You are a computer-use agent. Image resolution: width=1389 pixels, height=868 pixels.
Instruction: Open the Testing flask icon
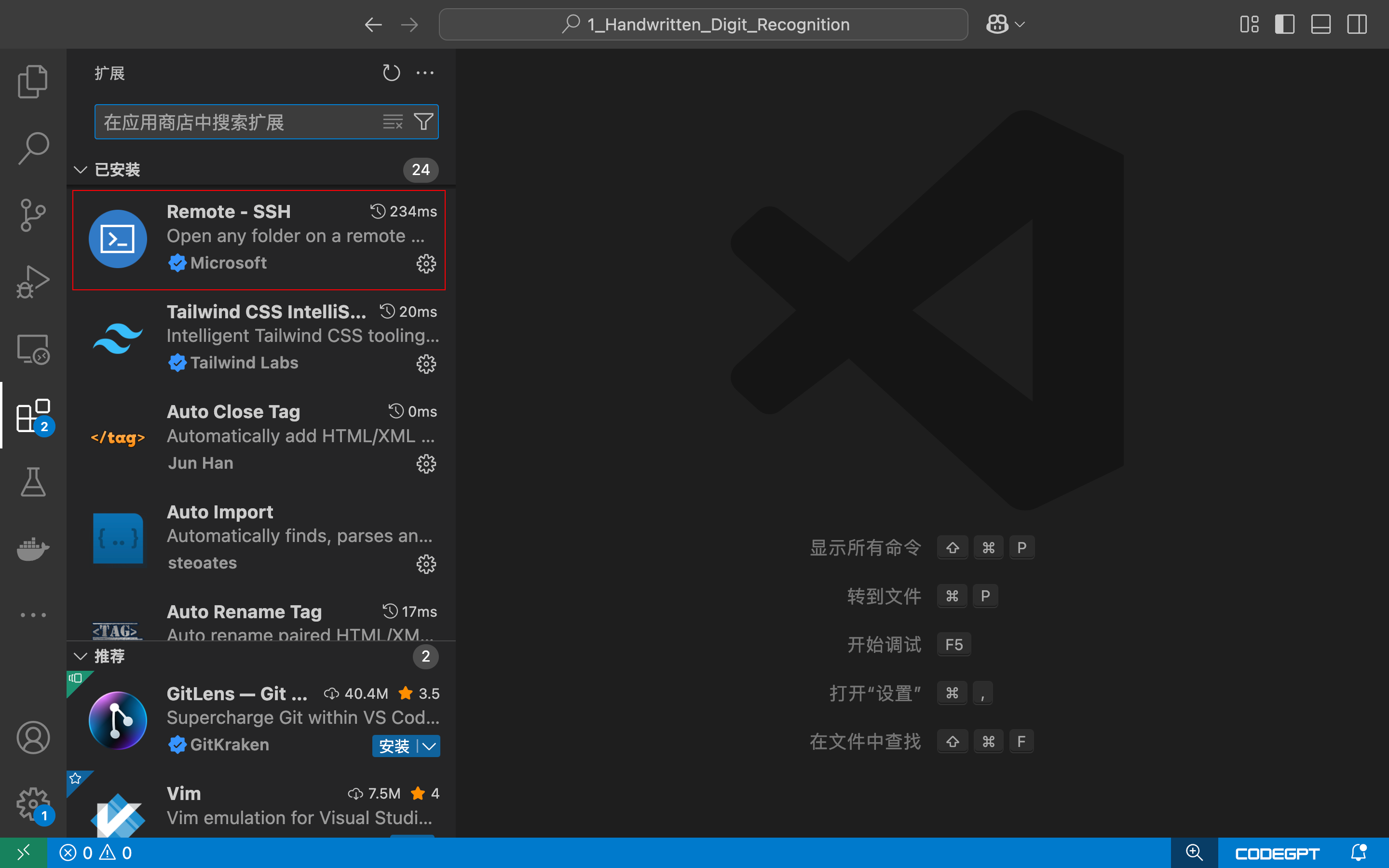click(33, 482)
